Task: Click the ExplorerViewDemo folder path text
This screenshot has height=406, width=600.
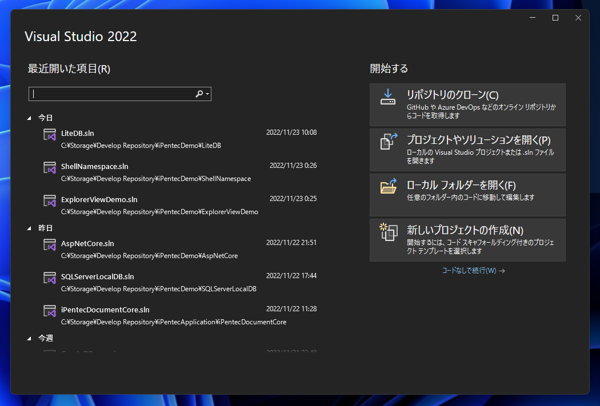Action: click(160, 212)
